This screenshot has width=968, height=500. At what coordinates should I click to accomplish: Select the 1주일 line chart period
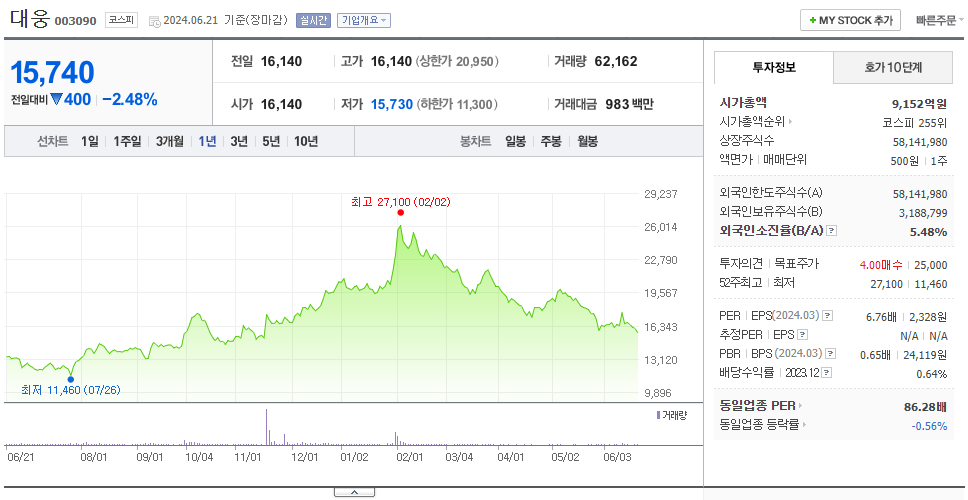[x=127, y=141]
